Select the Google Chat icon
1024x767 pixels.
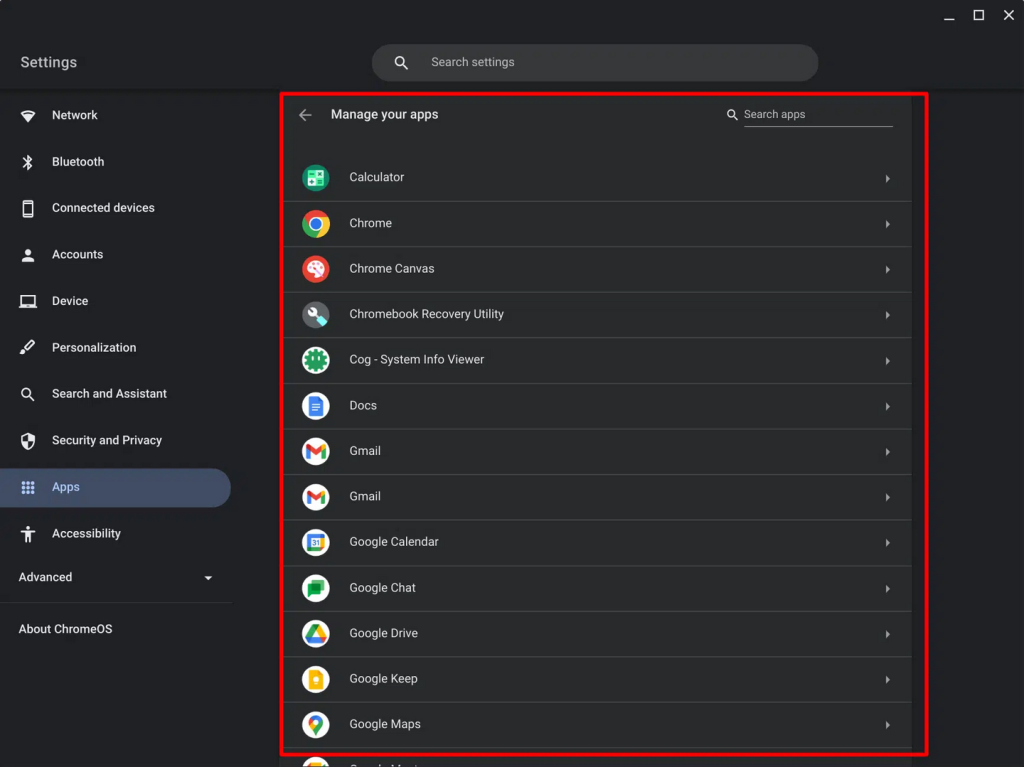[315, 588]
